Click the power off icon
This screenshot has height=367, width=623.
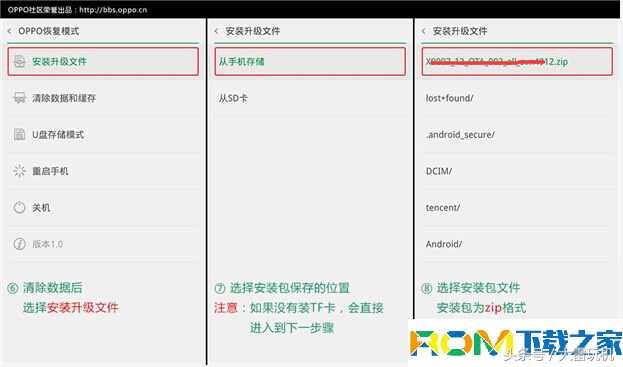point(19,207)
